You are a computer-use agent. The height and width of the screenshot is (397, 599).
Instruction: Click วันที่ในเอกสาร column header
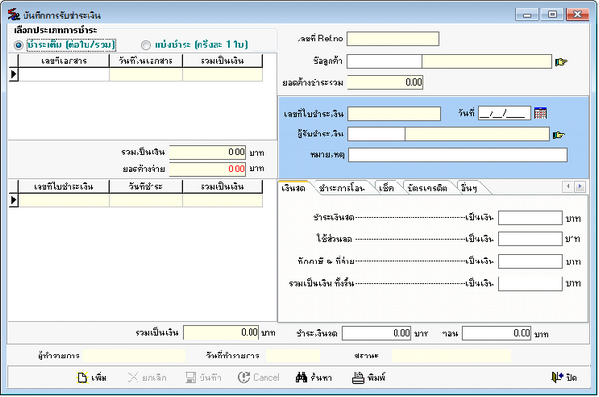(x=146, y=61)
